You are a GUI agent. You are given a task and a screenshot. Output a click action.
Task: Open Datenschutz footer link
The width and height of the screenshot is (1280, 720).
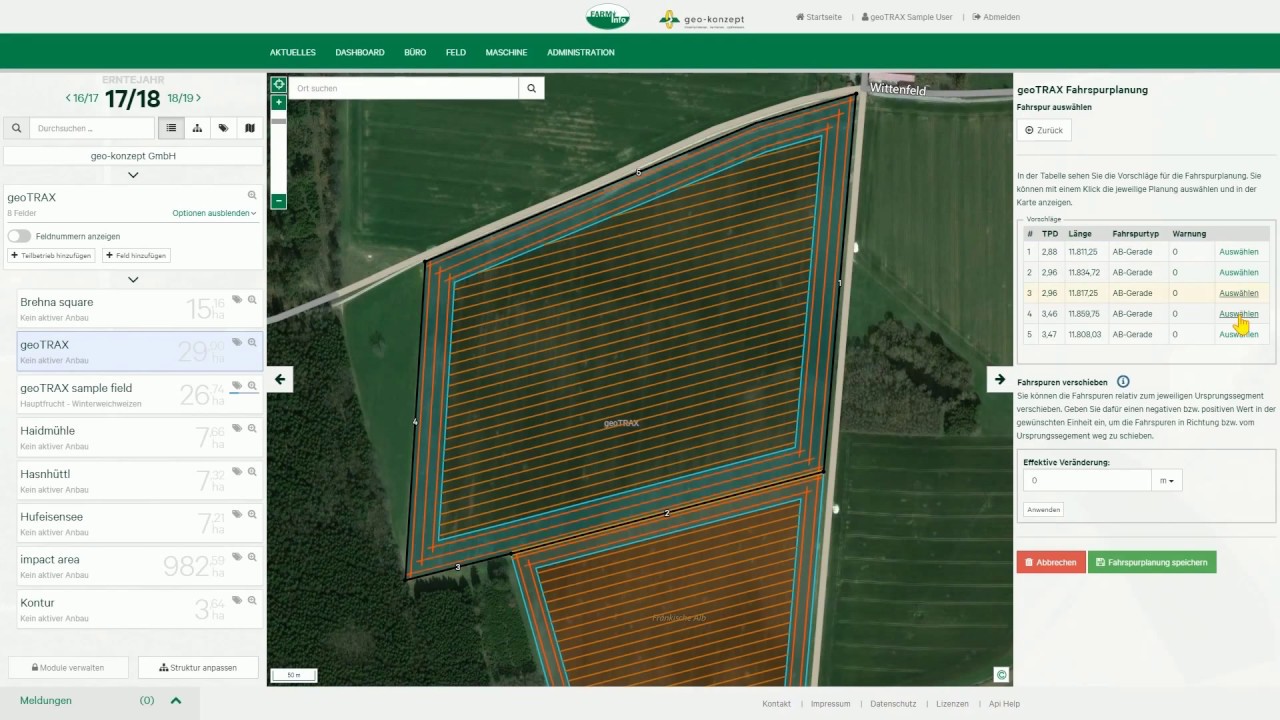point(893,704)
